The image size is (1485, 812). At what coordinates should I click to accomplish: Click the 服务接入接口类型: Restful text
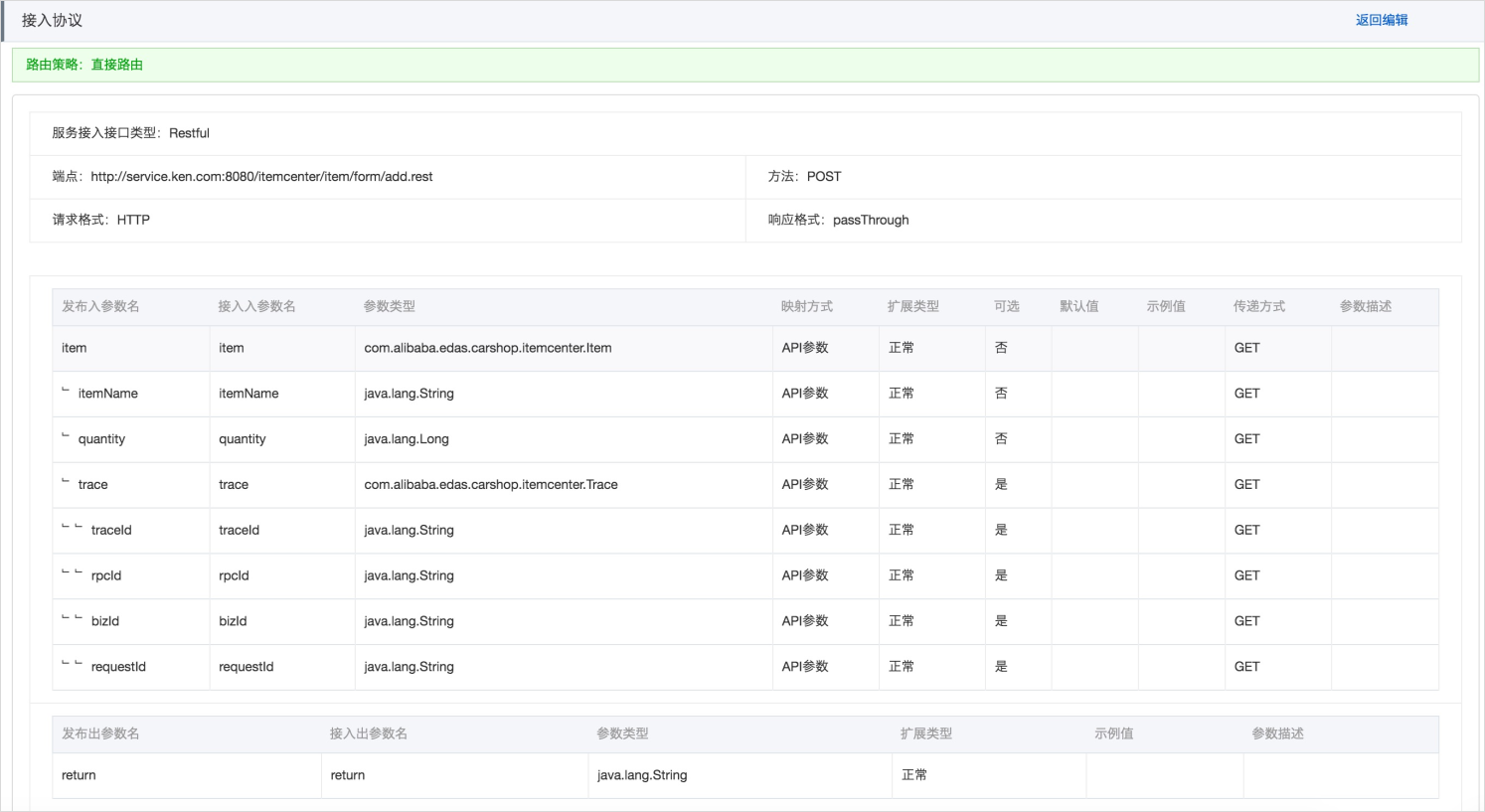click(x=130, y=133)
